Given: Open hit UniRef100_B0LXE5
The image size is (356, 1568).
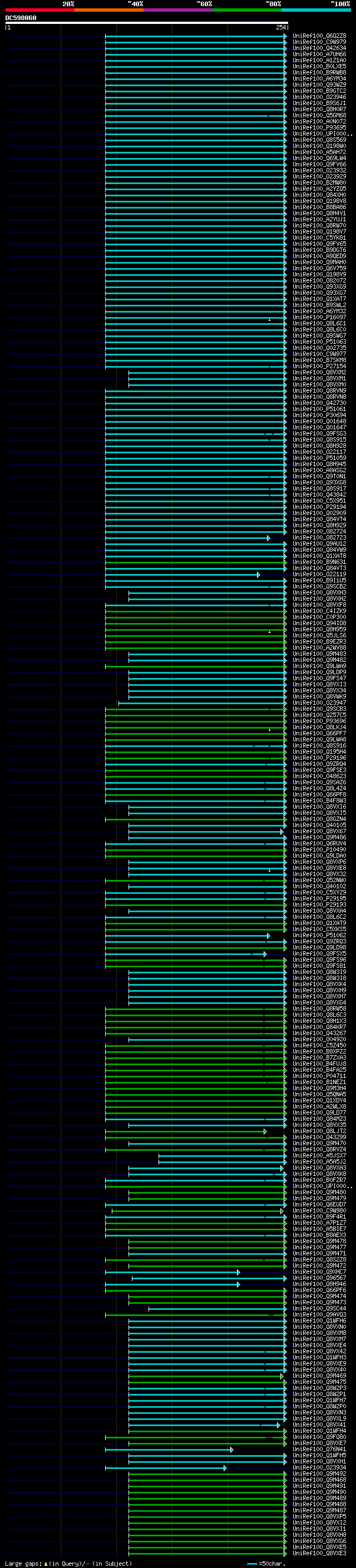Looking at the screenshot, I should tap(319, 66).
